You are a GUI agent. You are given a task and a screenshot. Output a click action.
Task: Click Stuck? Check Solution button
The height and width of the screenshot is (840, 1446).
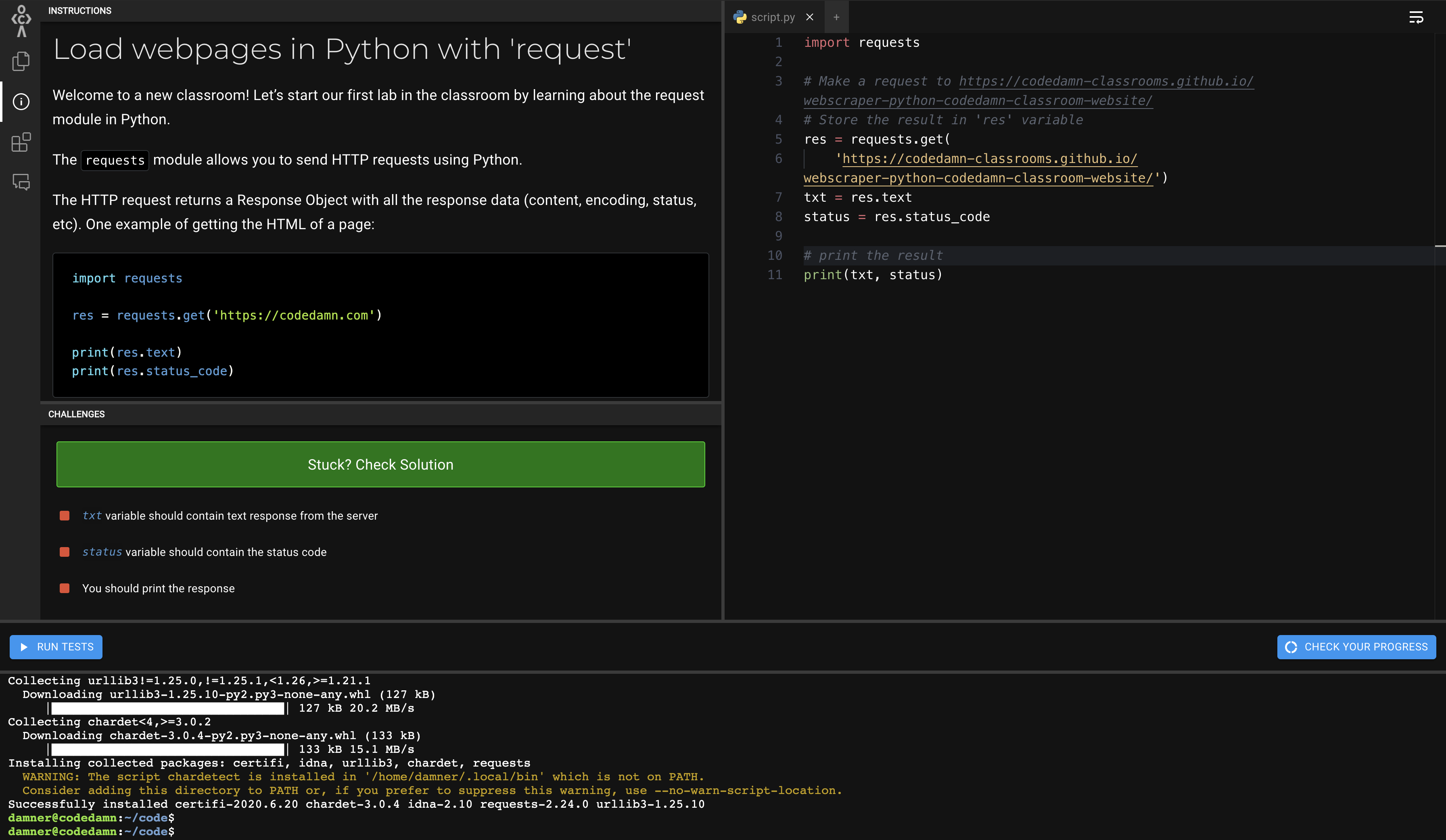tap(380, 464)
